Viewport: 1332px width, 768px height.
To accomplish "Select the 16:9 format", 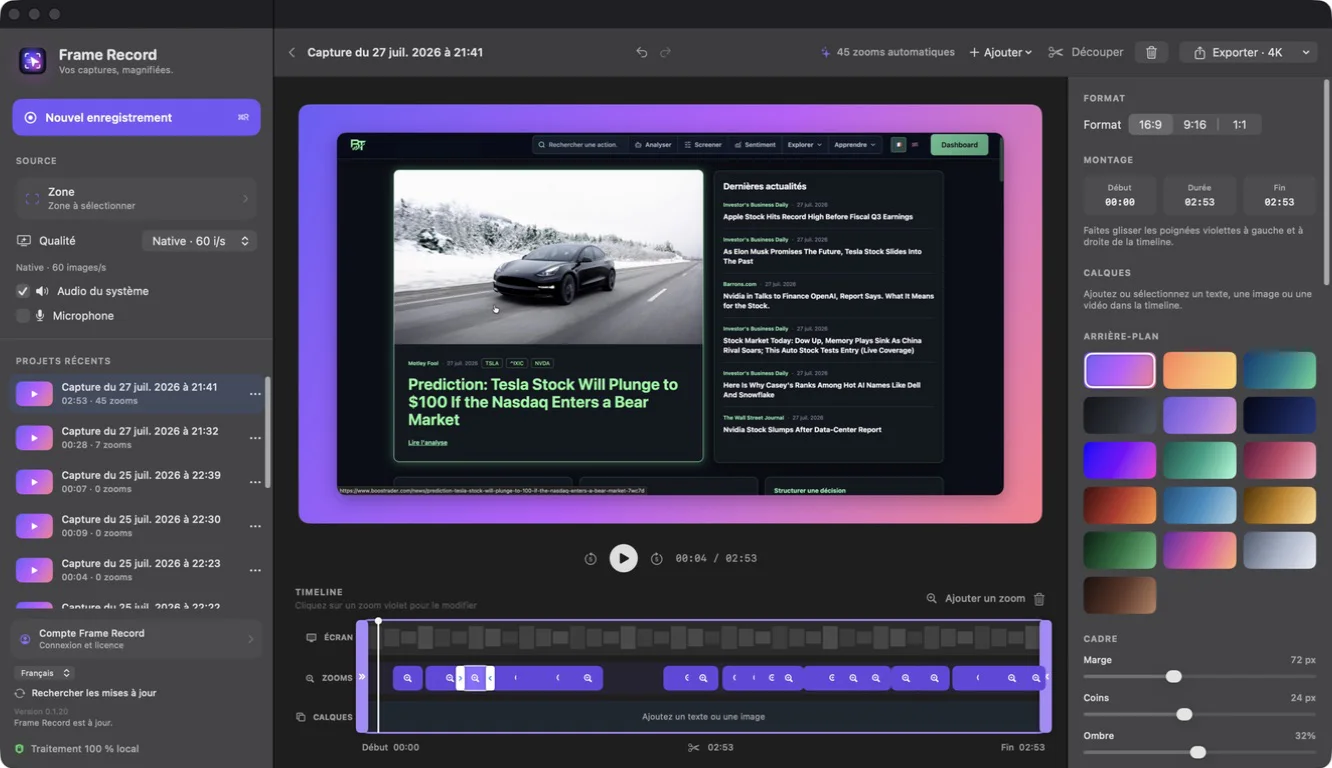I will point(1150,125).
